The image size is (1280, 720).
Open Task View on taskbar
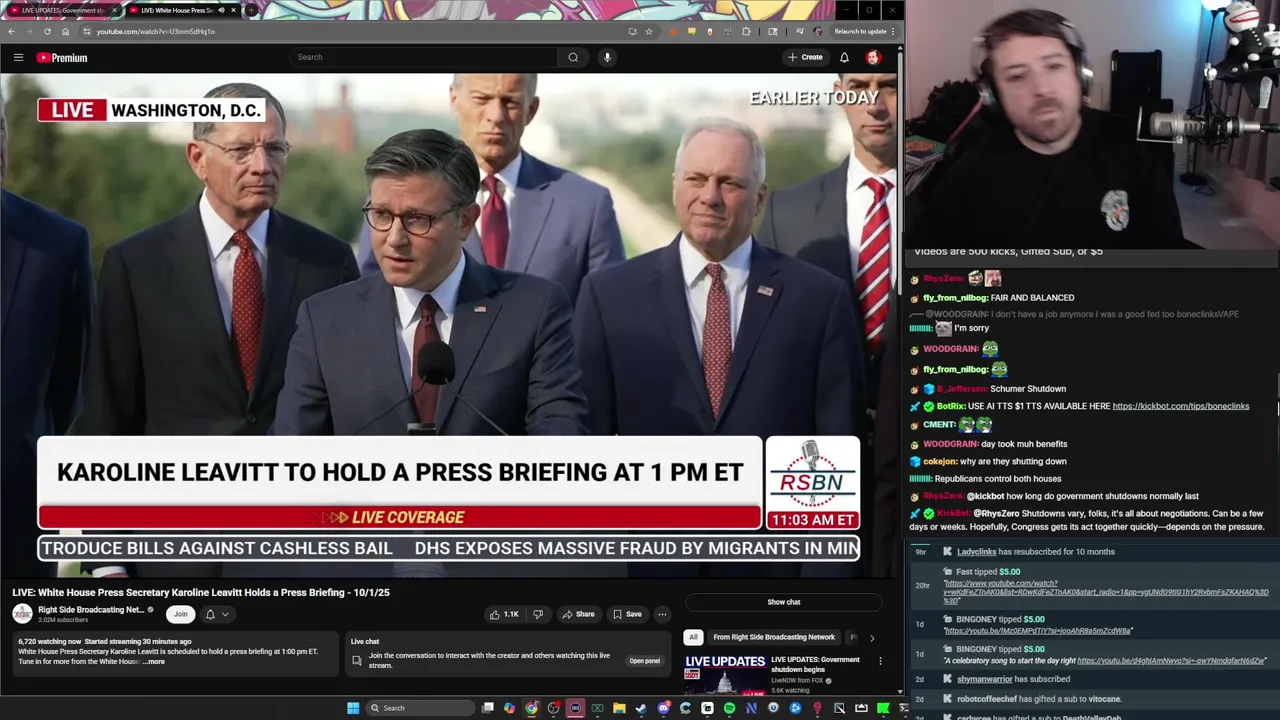pyautogui.click(x=487, y=708)
